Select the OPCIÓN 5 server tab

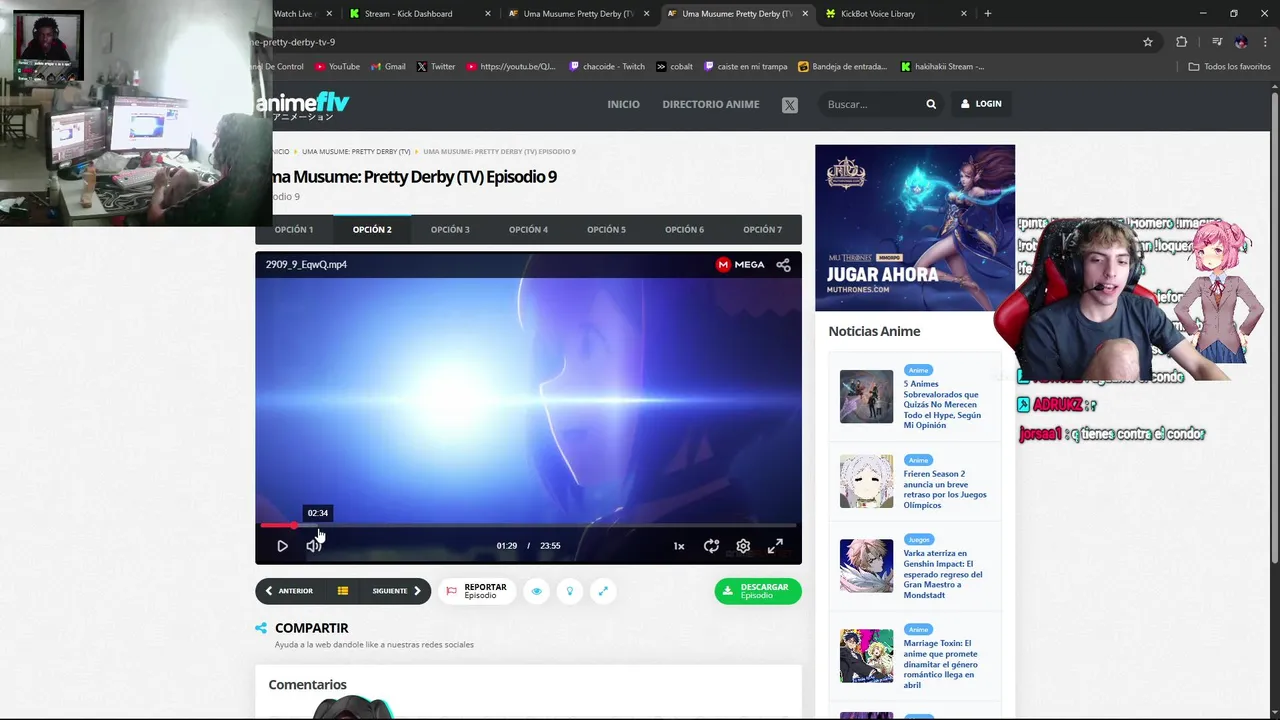click(606, 230)
